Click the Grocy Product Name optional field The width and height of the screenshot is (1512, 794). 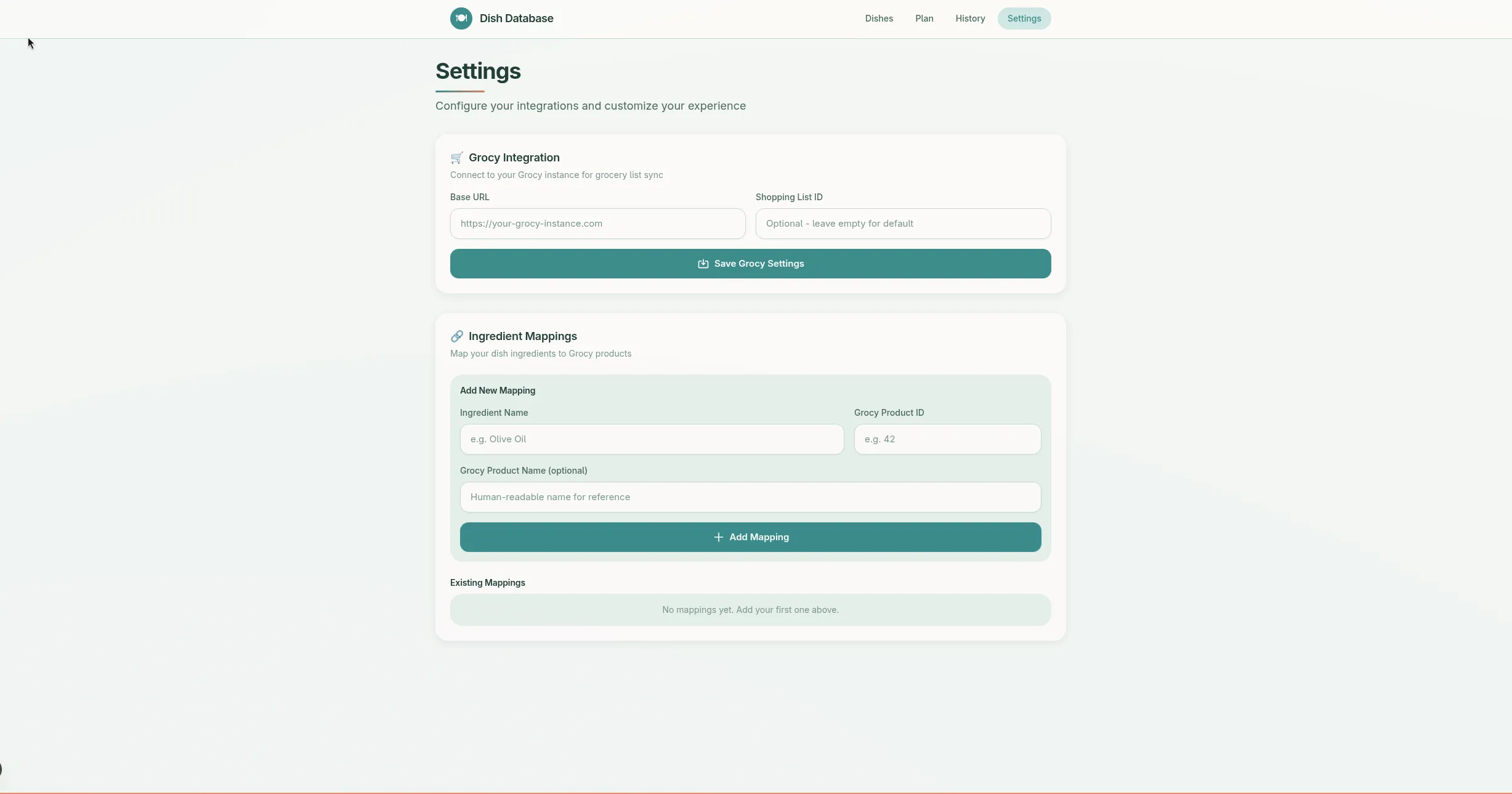(x=750, y=497)
